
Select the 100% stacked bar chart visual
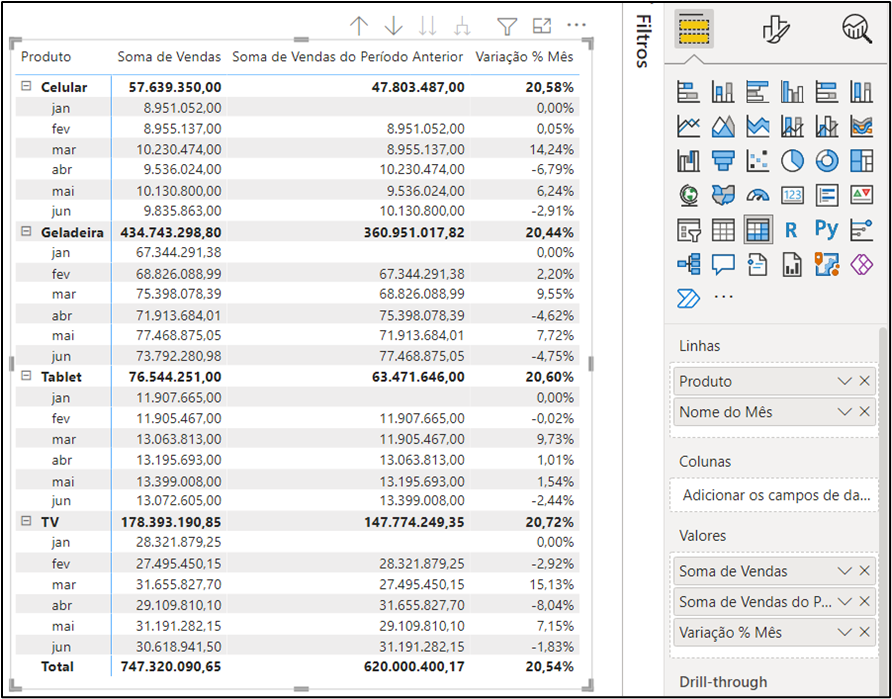point(827,92)
